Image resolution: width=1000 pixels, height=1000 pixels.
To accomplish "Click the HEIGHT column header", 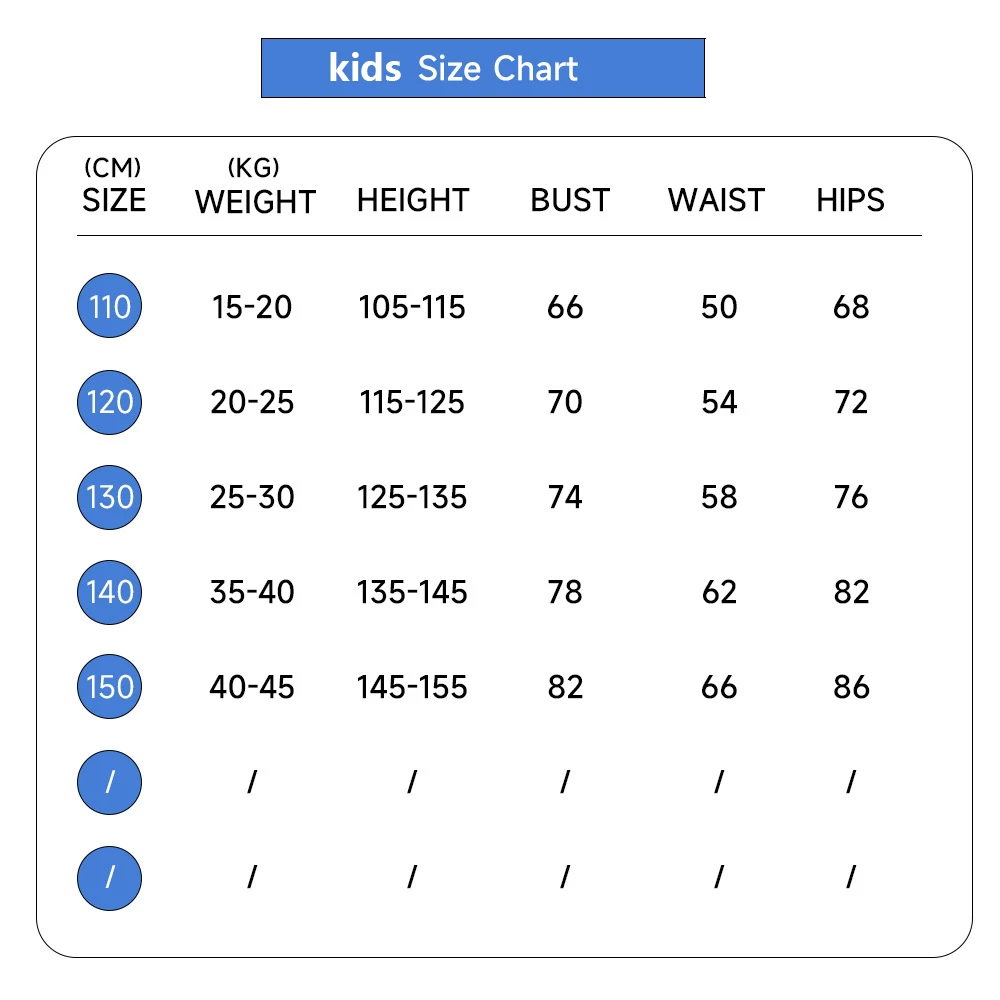I will tap(413, 200).
